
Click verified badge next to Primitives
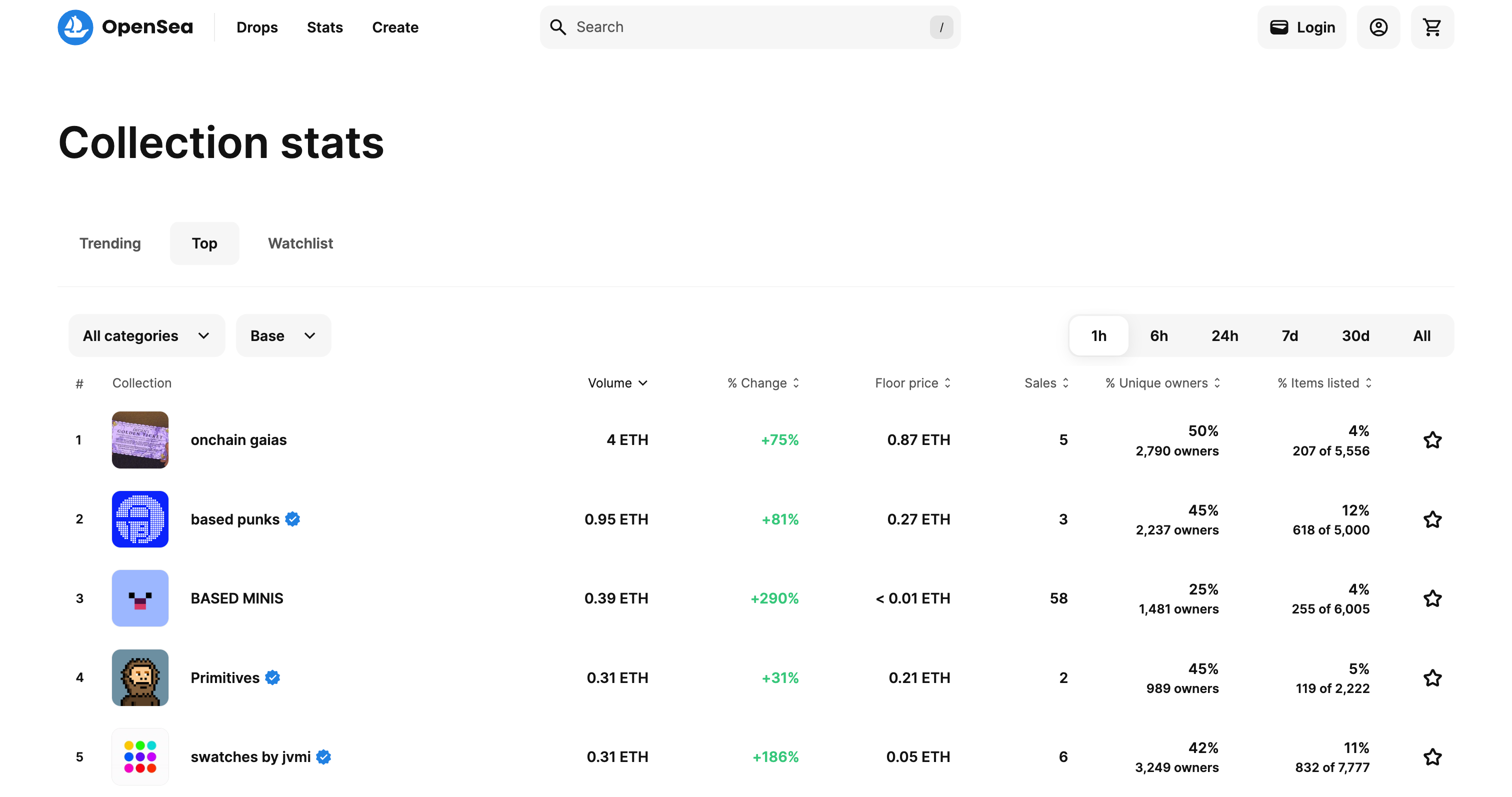pyautogui.click(x=272, y=678)
